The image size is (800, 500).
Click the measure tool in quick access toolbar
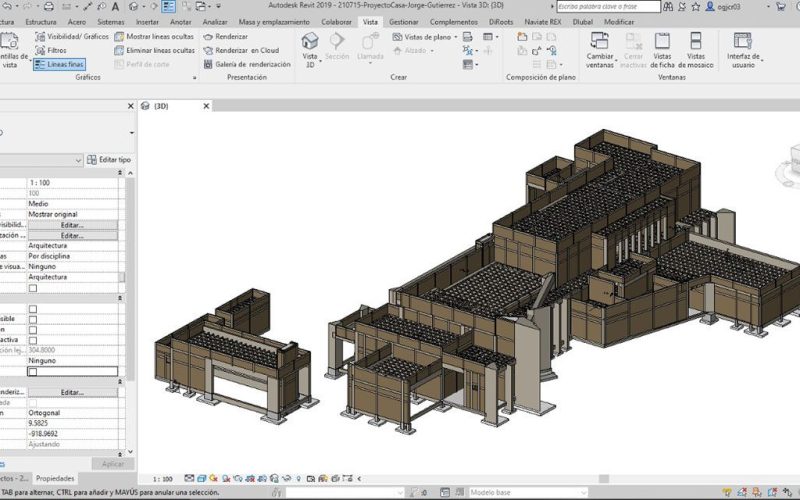point(88,7)
